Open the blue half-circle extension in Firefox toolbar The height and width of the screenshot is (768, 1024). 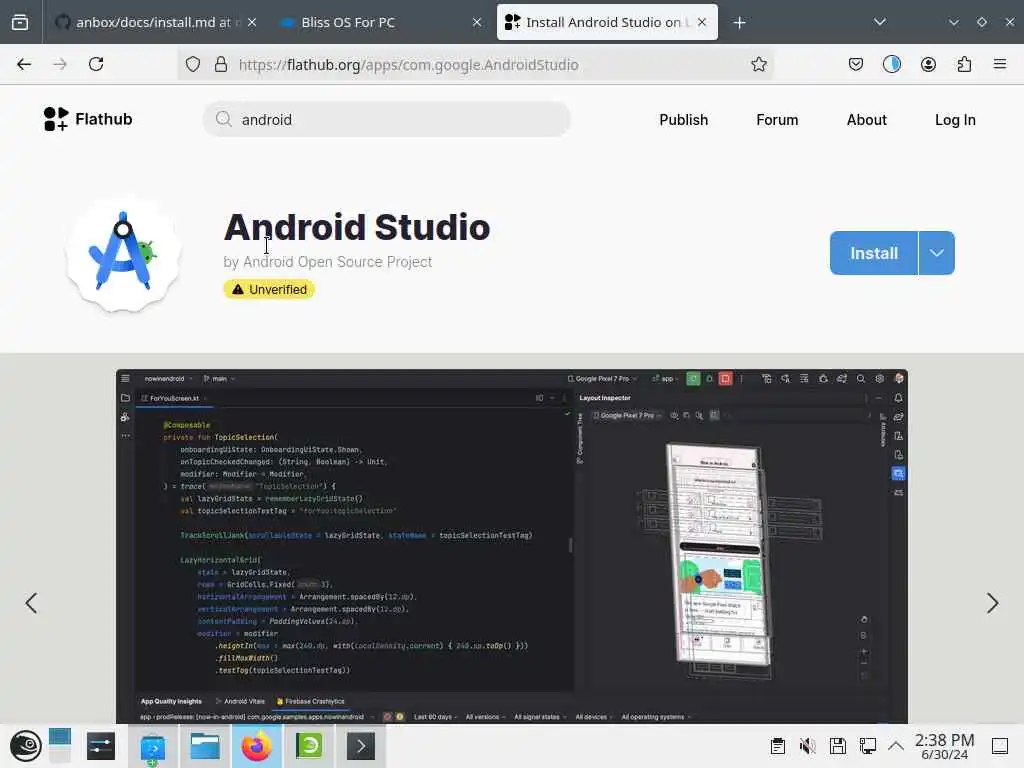click(891, 64)
